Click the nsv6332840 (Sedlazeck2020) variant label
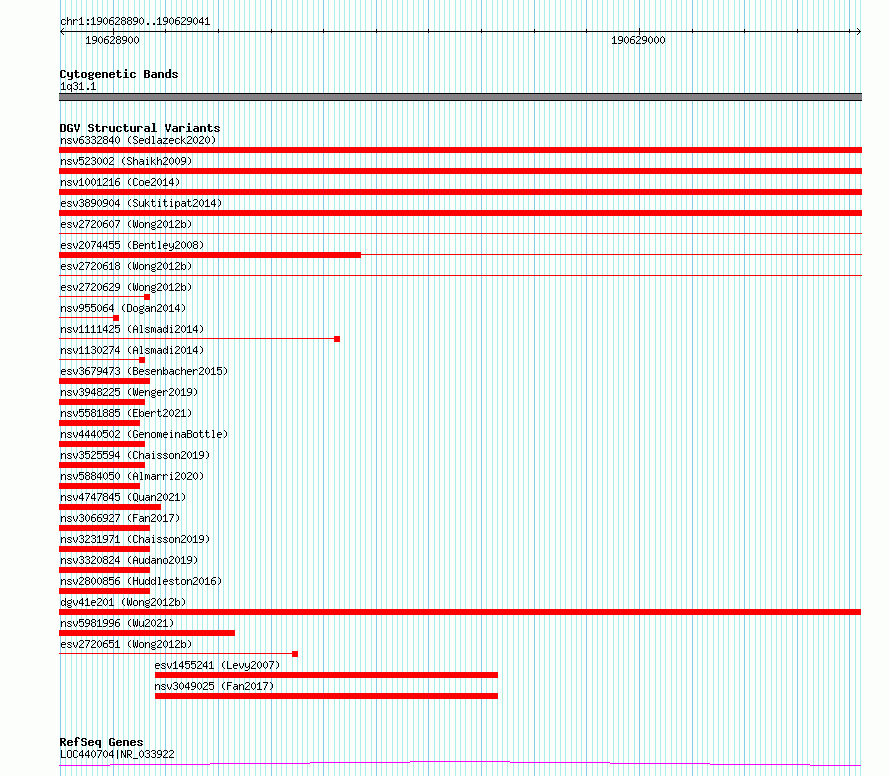This screenshot has height=776, width=890. click(x=138, y=140)
